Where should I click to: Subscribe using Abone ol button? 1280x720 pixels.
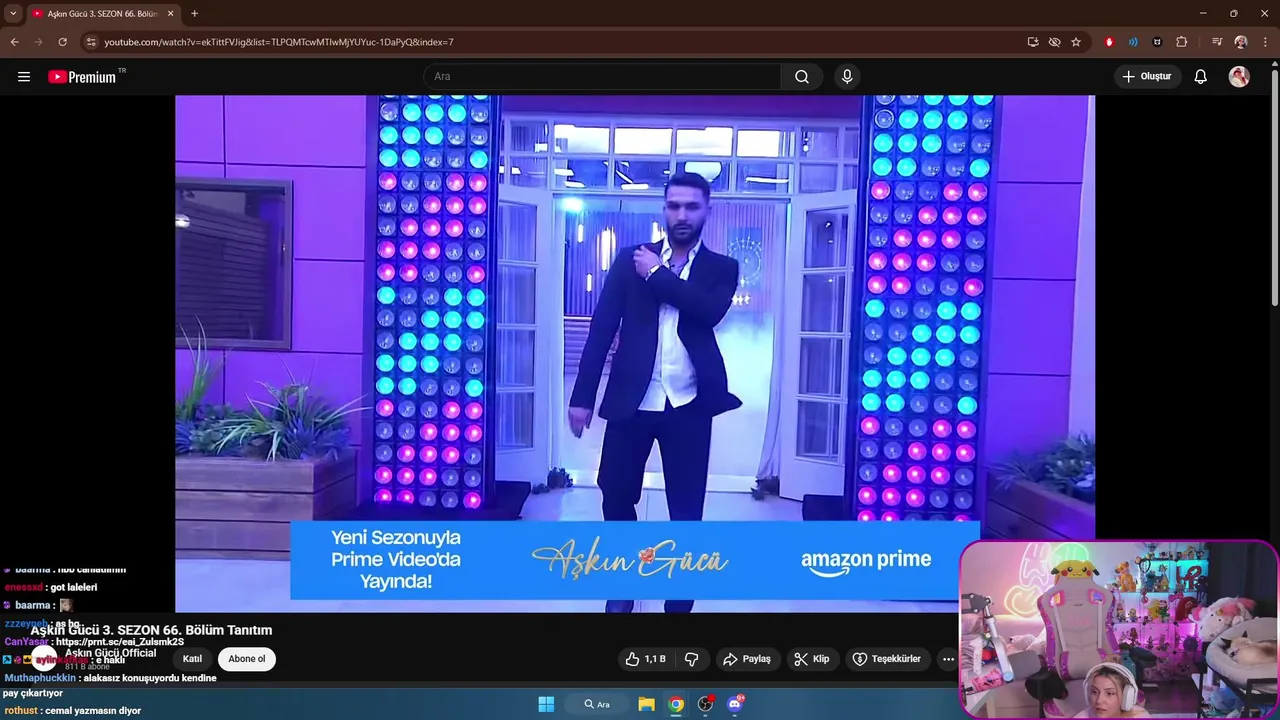(247, 659)
